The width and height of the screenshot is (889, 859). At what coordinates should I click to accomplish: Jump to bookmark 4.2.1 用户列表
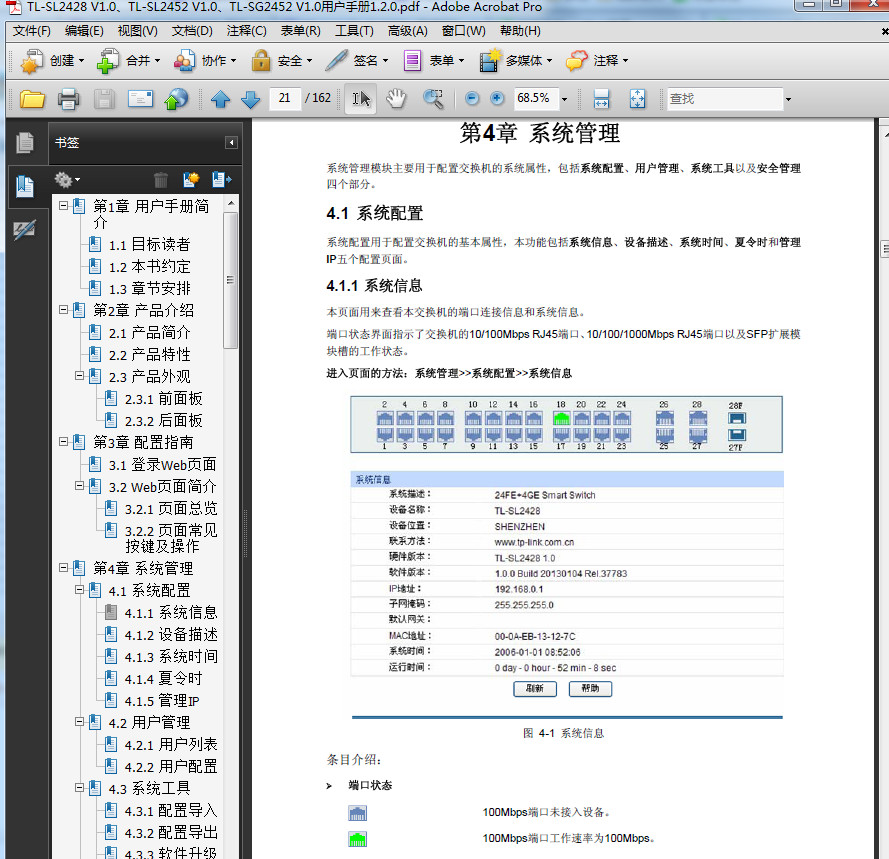click(171, 744)
